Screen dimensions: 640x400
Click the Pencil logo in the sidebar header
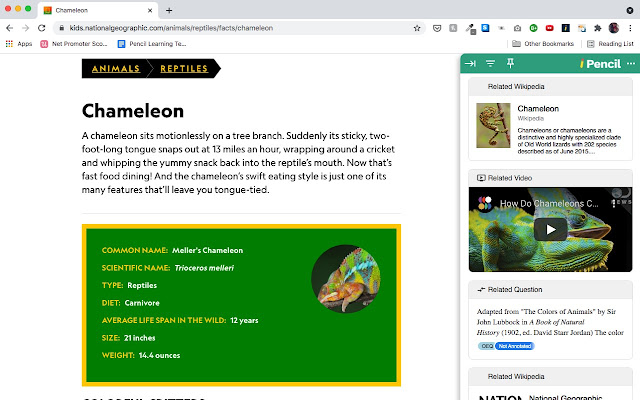pos(600,64)
